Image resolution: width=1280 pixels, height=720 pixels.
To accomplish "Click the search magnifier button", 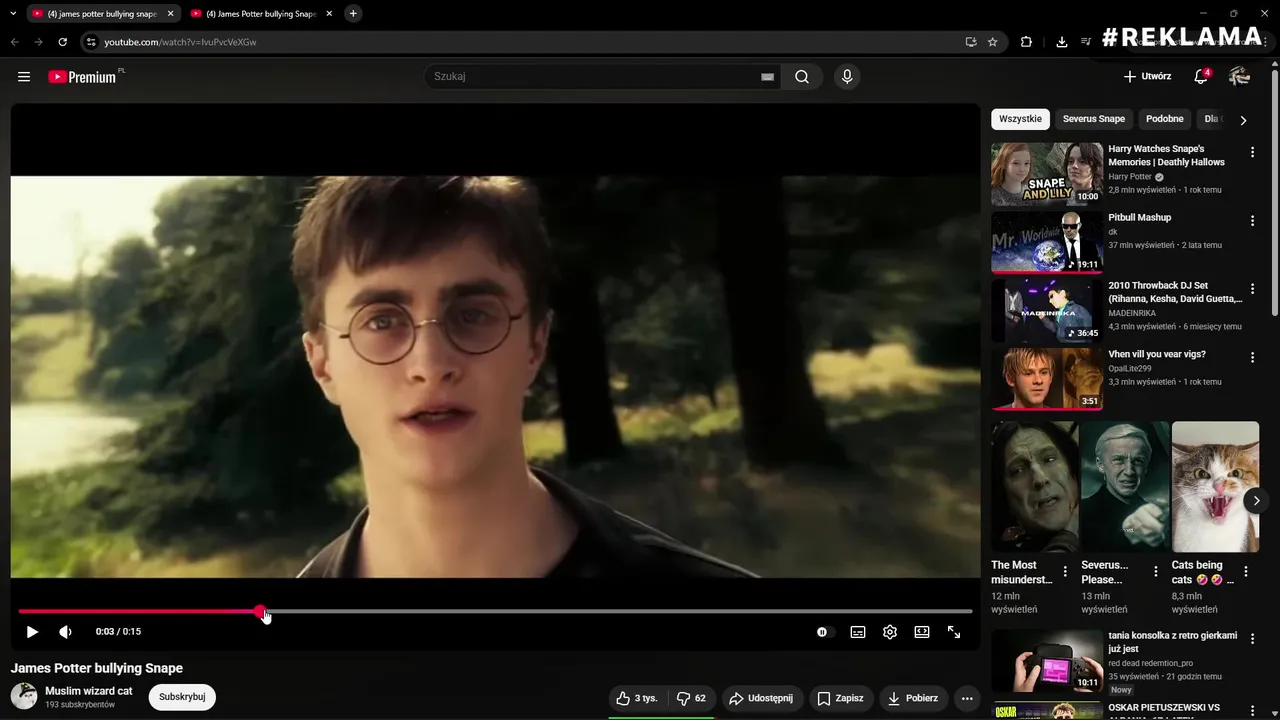I will [x=802, y=77].
